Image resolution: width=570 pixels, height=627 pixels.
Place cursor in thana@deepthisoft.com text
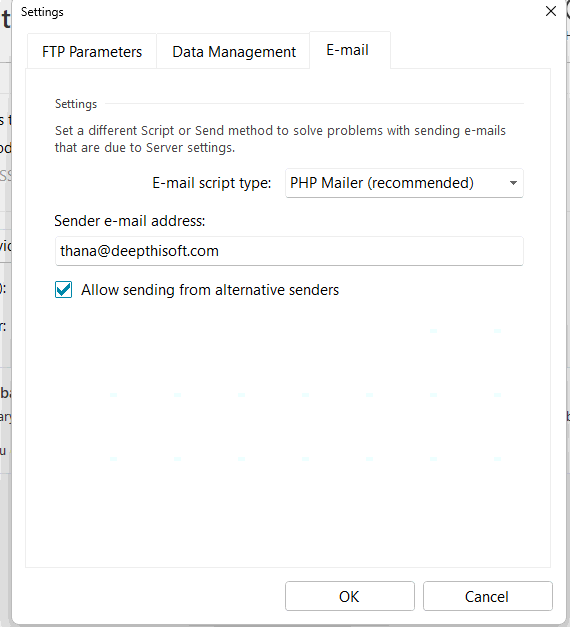139,251
